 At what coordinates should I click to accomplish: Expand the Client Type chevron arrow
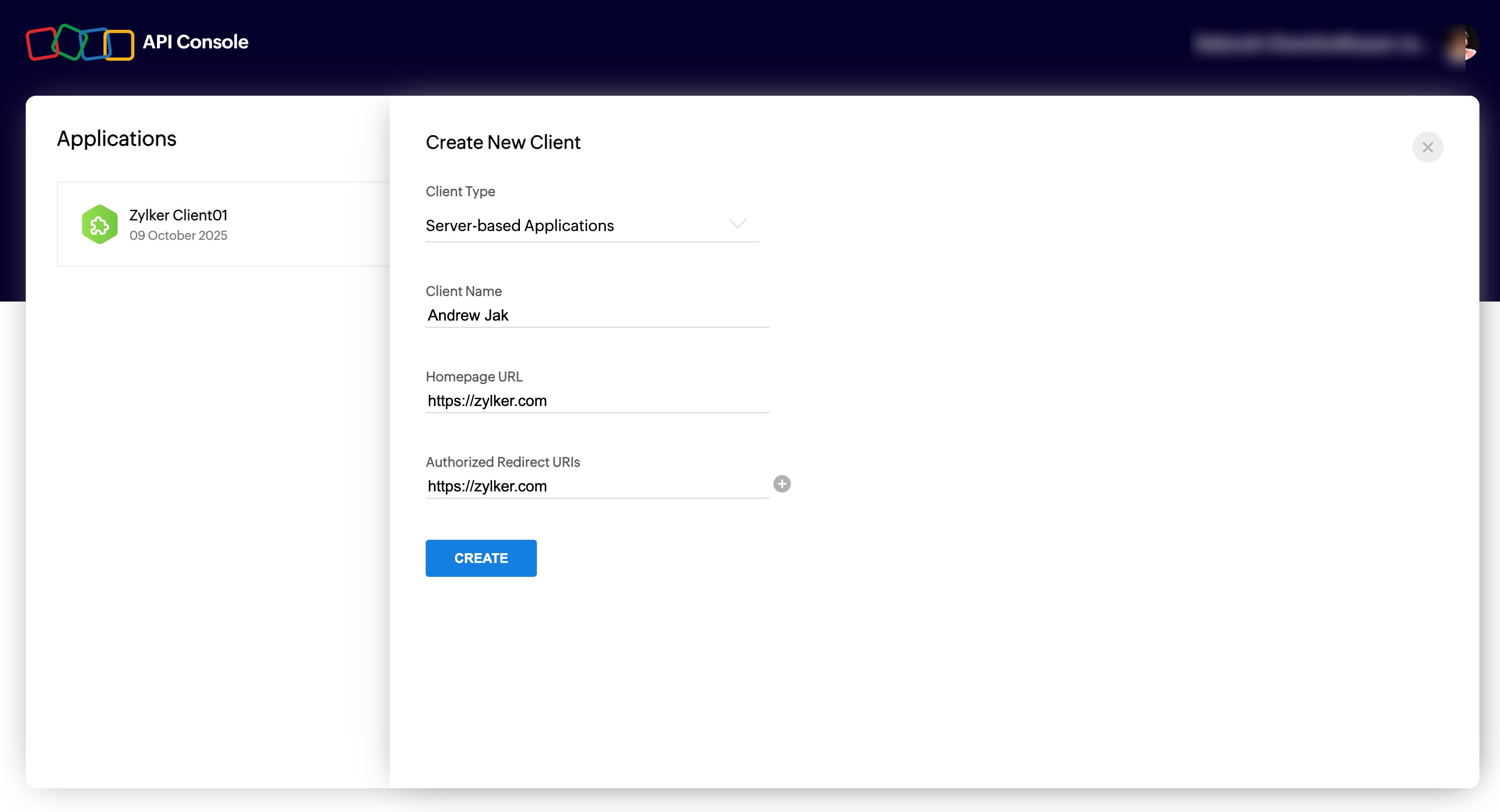pyautogui.click(x=737, y=224)
